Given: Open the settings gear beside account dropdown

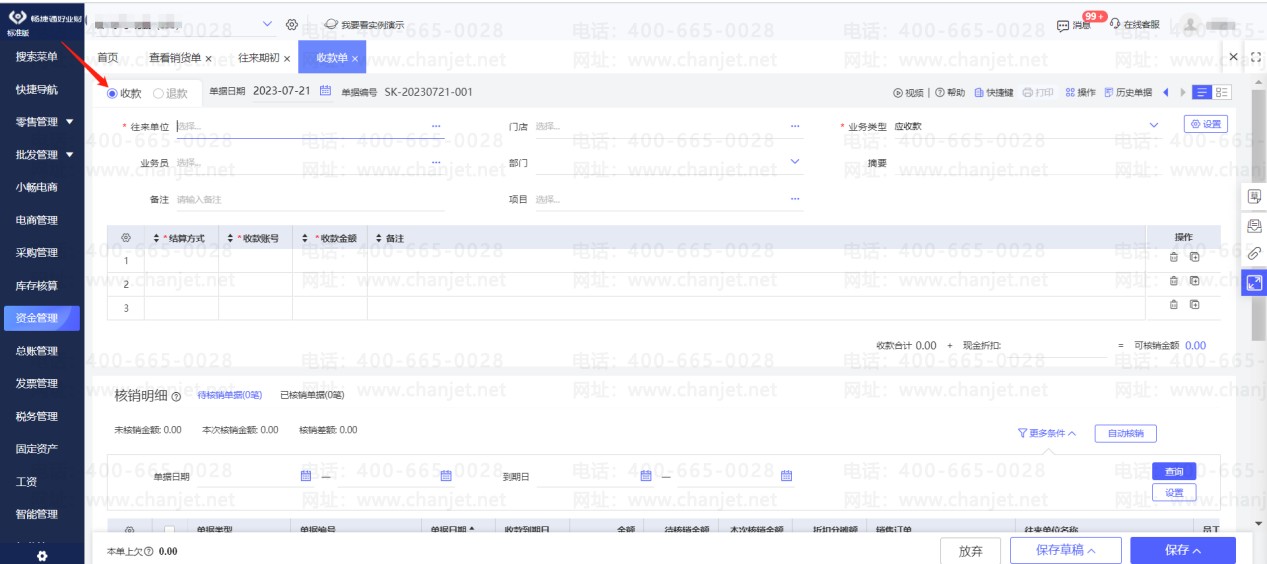Looking at the screenshot, I should pyautogui.click(x=292, y=23).
